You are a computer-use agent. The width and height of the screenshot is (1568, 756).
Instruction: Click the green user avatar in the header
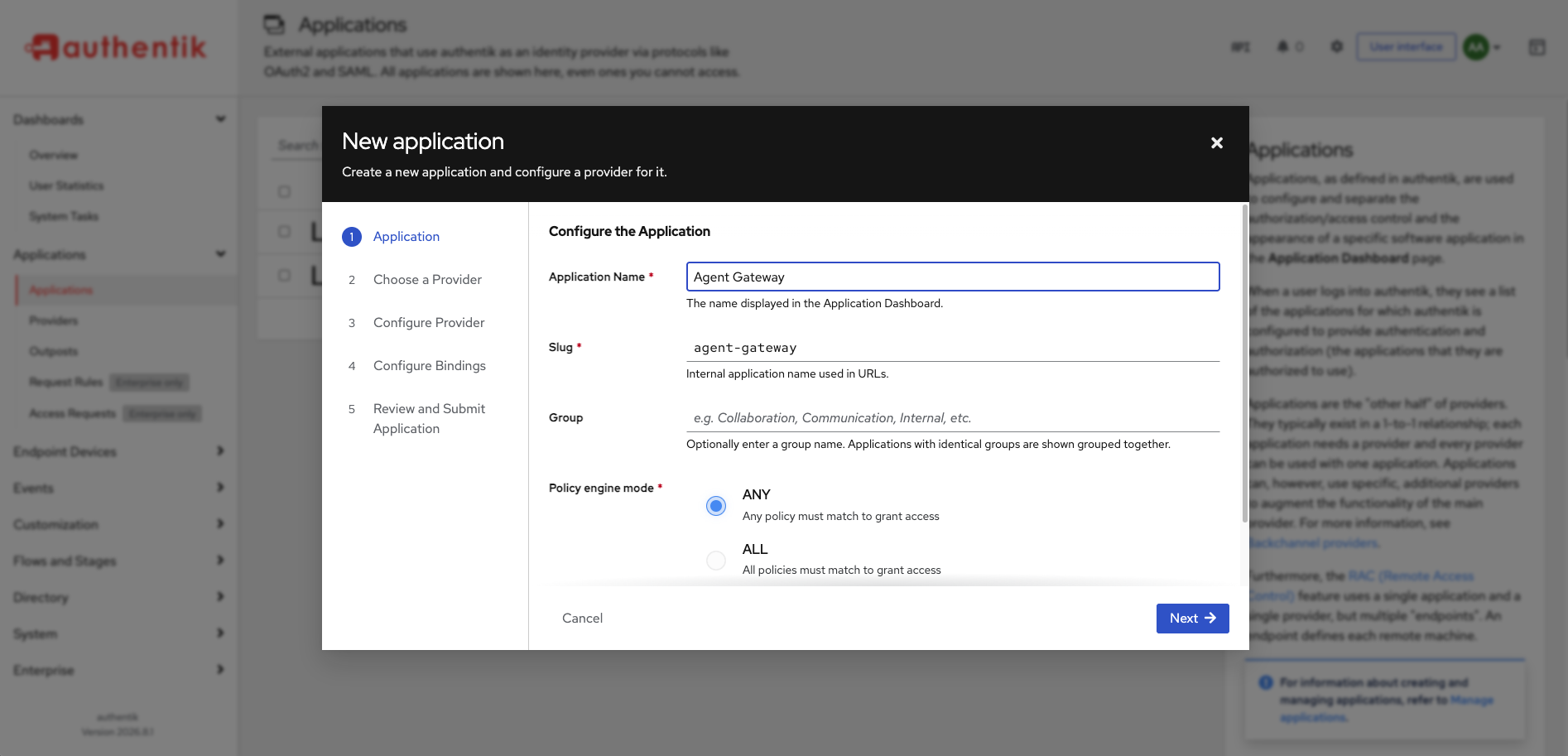[x=1476, y=46]
